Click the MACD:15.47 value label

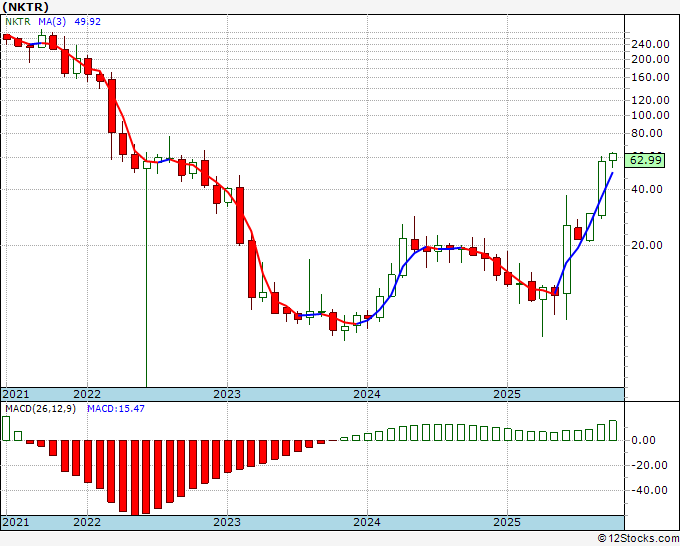116,409
